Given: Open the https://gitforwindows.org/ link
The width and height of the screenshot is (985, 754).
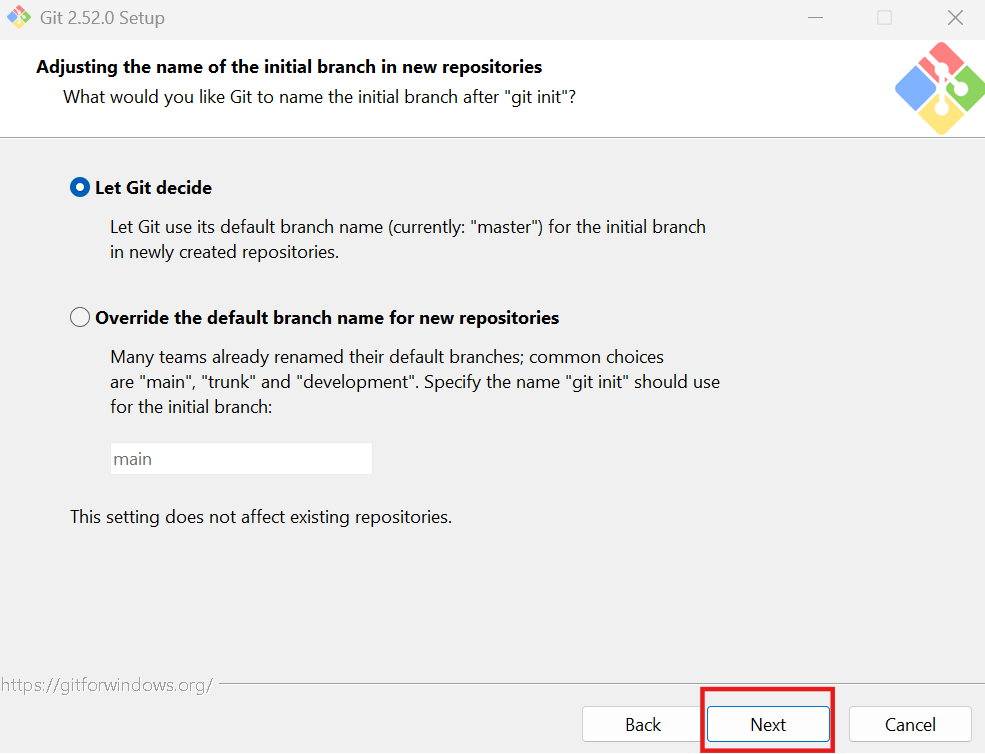Looking at the screenshot, I should 107,684.
